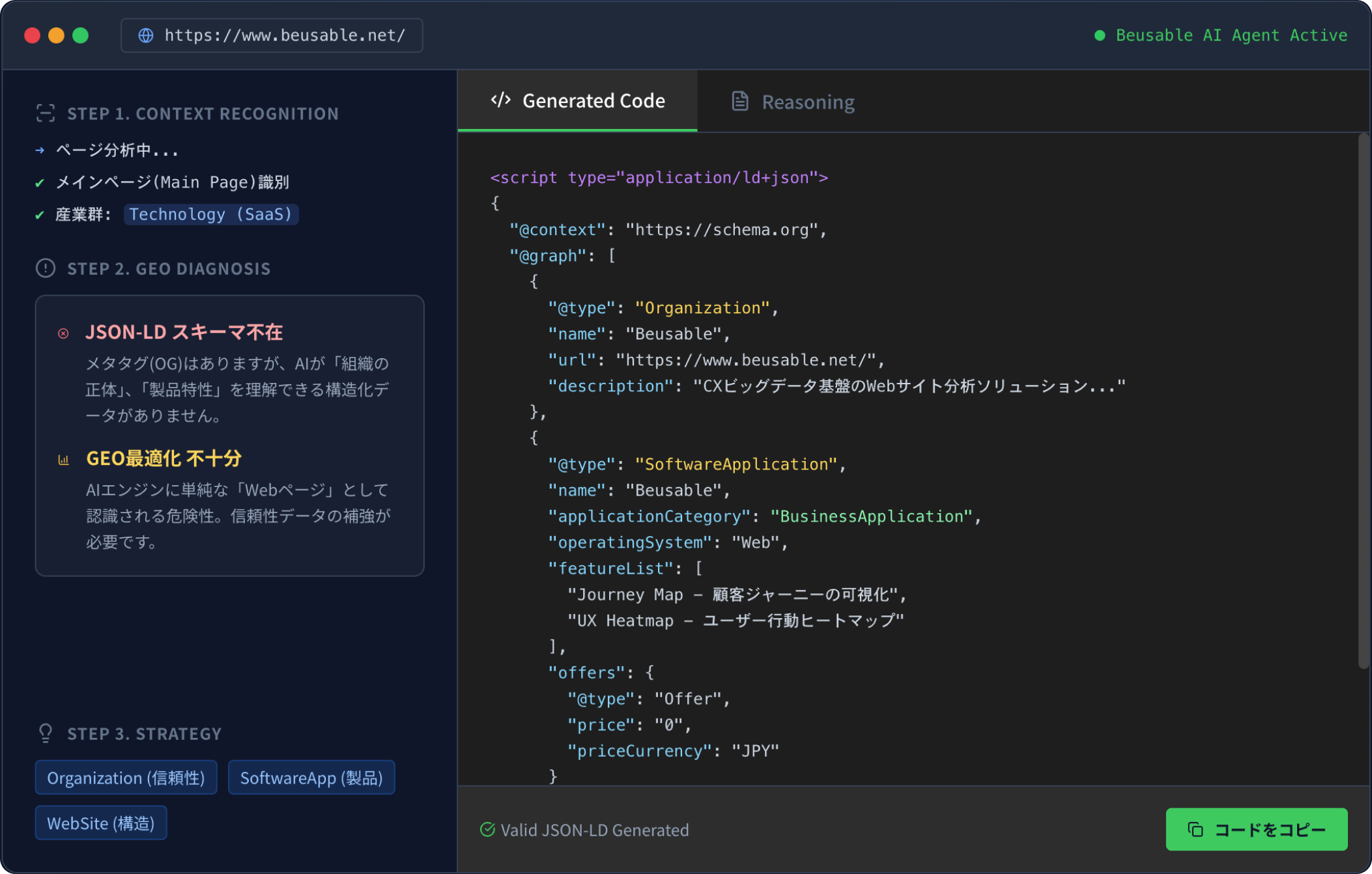
Task: Click the bar chart icon beside GEO heading
Action: (x=63, y=460)
